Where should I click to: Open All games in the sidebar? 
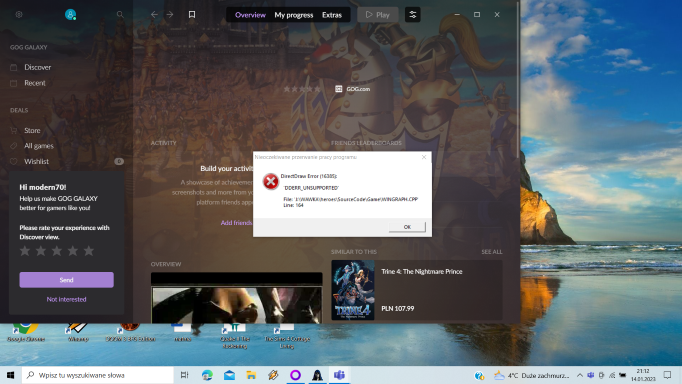(39, 146)
